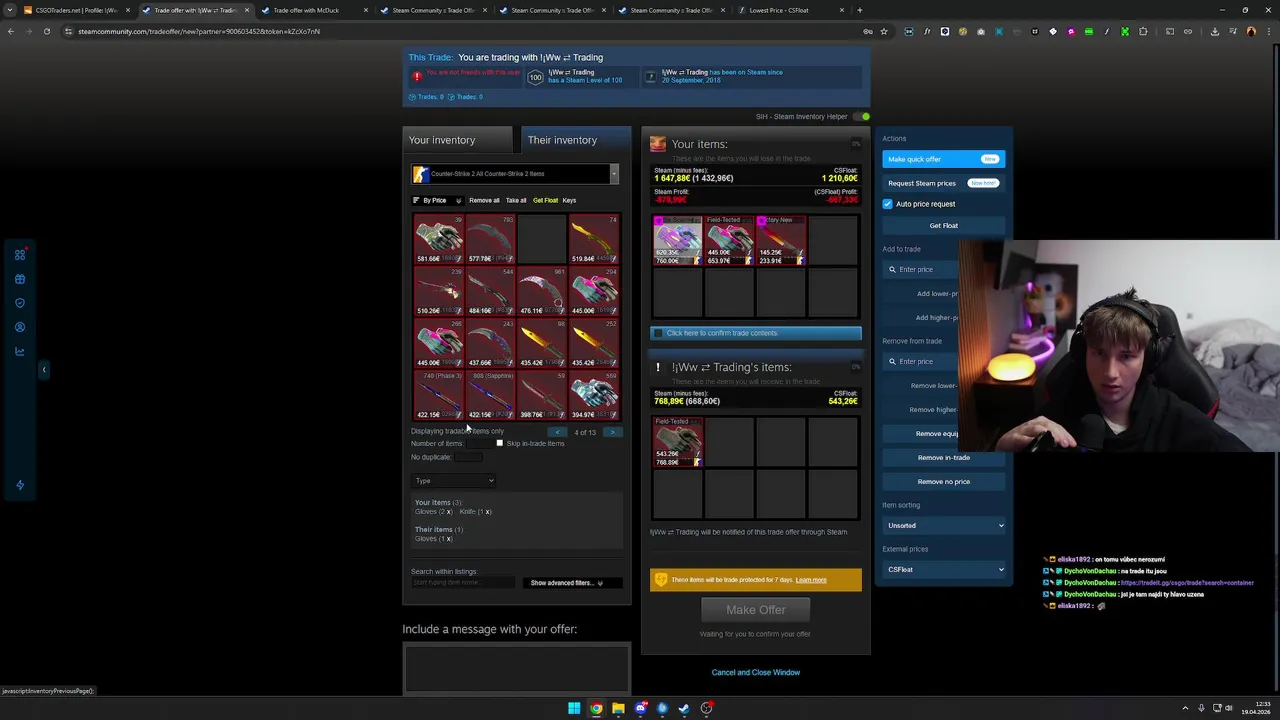This screenshot has height=720, width=1280.
Task: Open the left sidebar chart icon
Action: (20, 351)
